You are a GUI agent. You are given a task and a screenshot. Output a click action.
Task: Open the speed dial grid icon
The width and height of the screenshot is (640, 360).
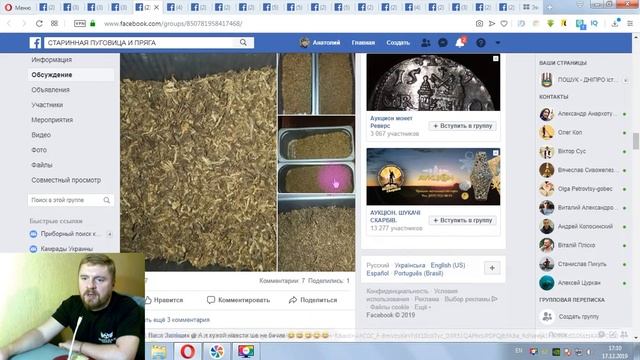point(54,24)
